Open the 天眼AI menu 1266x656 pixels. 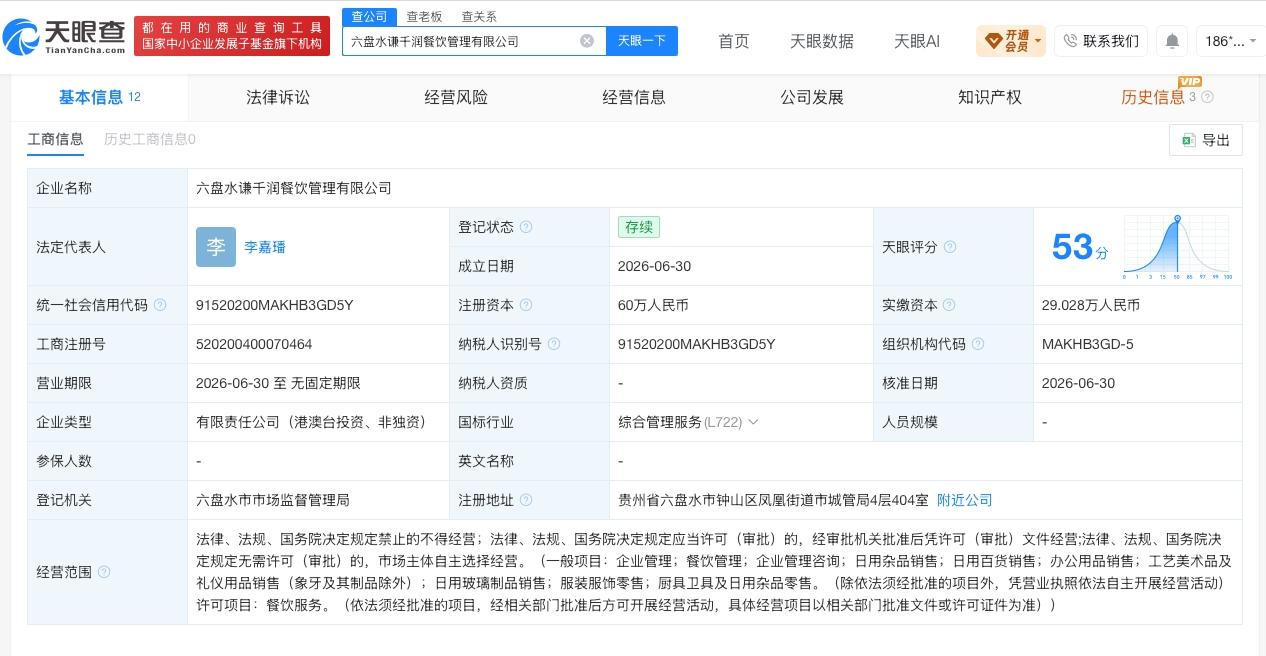pos(917,41)
